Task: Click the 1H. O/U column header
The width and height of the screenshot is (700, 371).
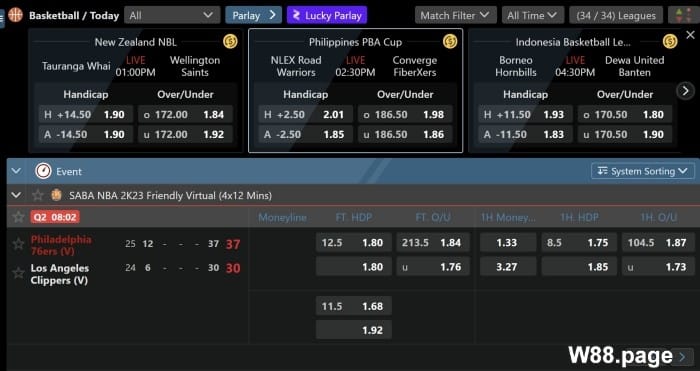Action: (x=658, y=217)
